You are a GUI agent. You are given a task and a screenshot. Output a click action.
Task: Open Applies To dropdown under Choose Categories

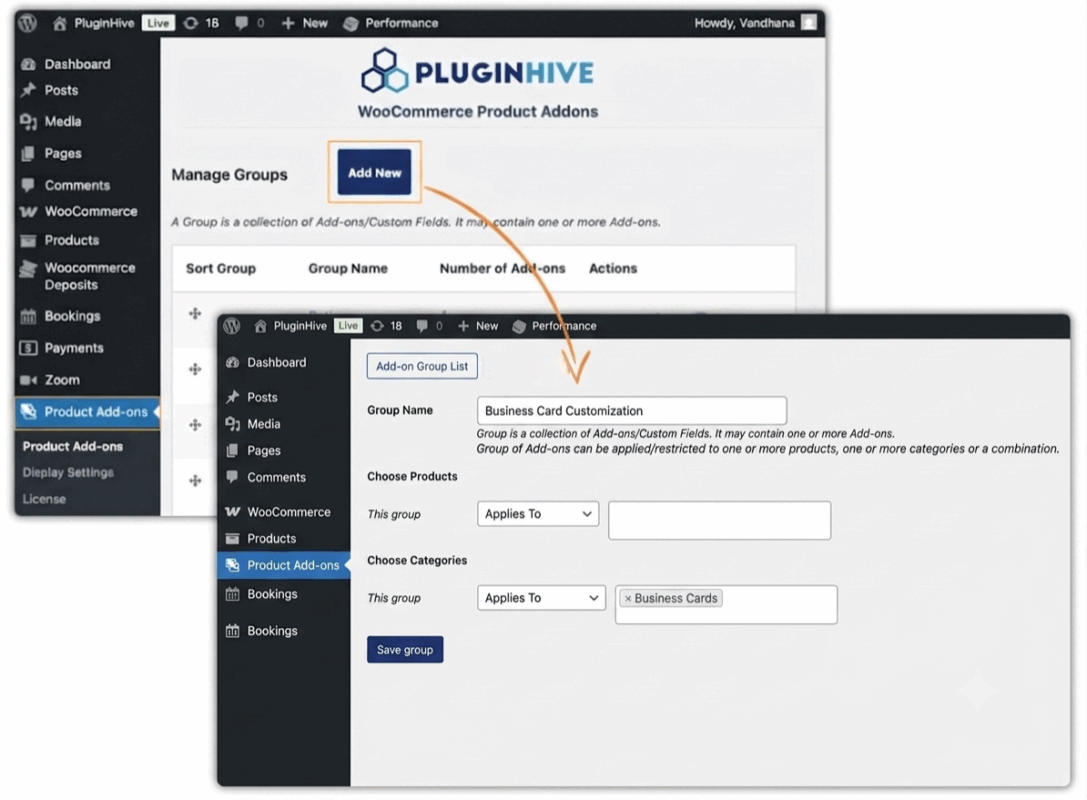coord(541,598)
